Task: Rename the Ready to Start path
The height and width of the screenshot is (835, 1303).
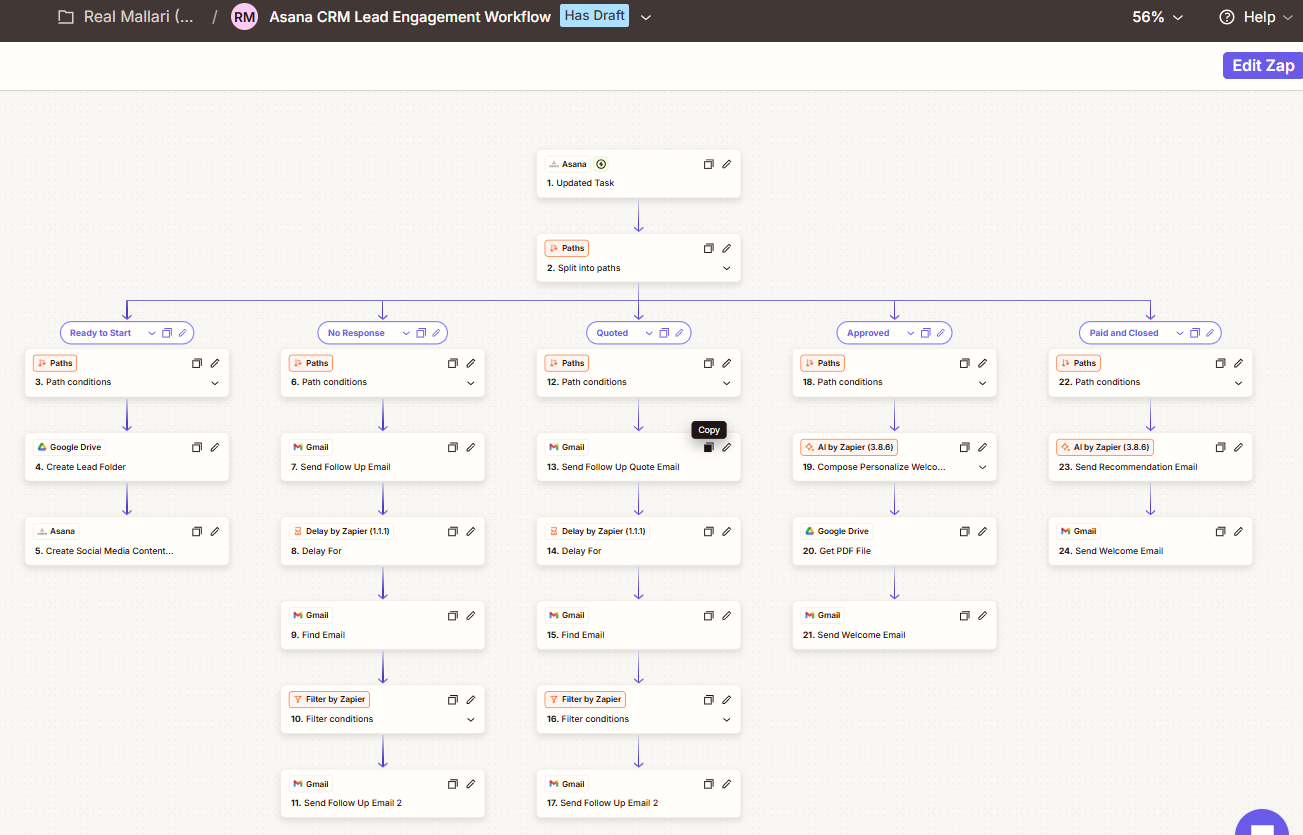Action: click(183, 333)
